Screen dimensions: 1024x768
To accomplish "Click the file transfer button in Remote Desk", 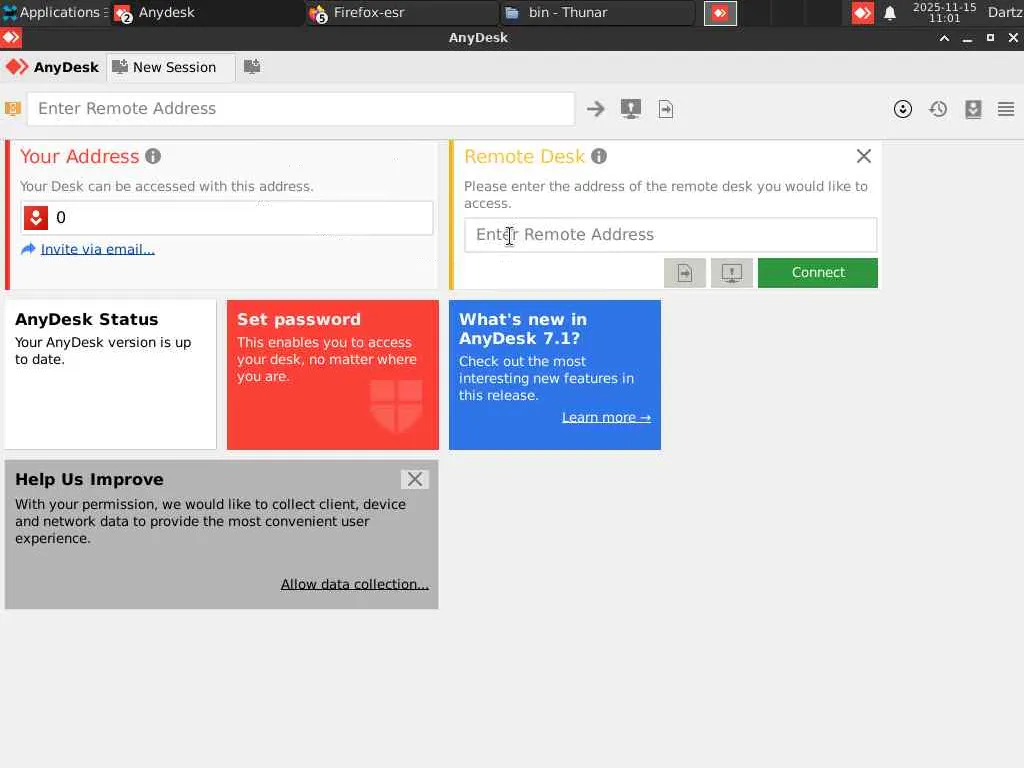I will click(684, 272).
